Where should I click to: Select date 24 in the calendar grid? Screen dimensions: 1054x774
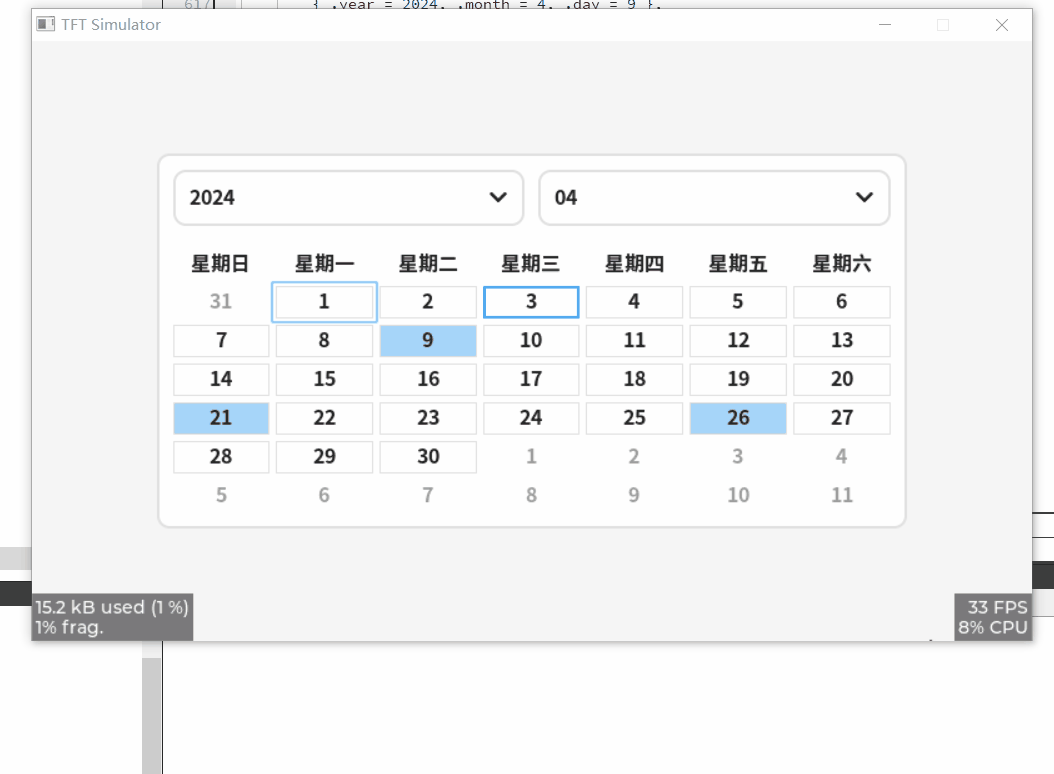coord(530,418)
